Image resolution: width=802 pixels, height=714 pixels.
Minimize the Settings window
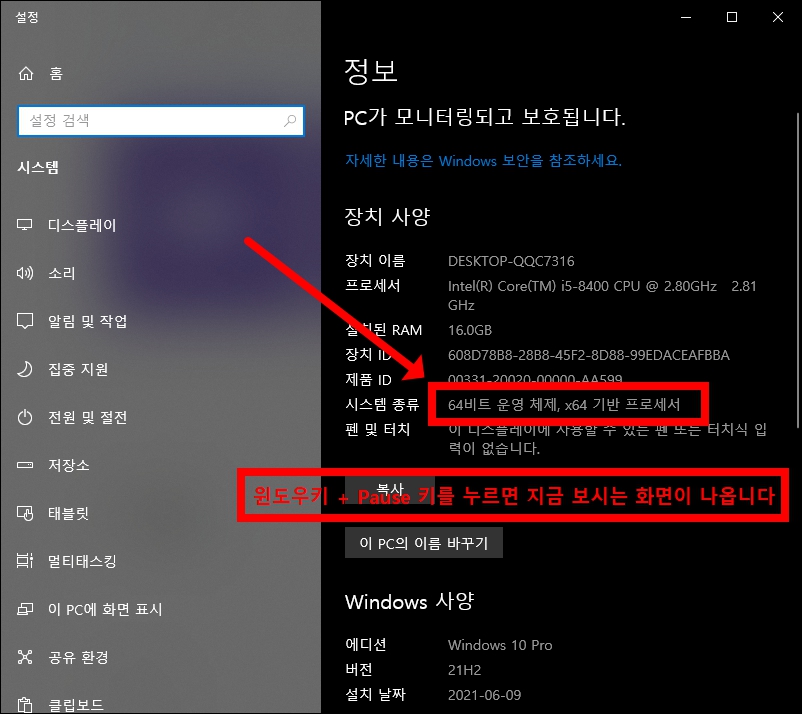[685, 17]
